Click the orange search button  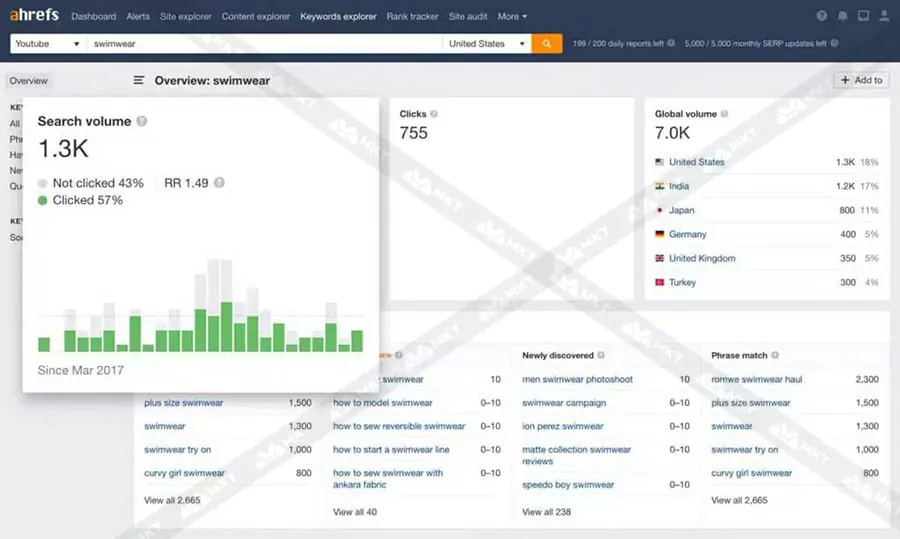pyautogui.click(x=547, y=44)
